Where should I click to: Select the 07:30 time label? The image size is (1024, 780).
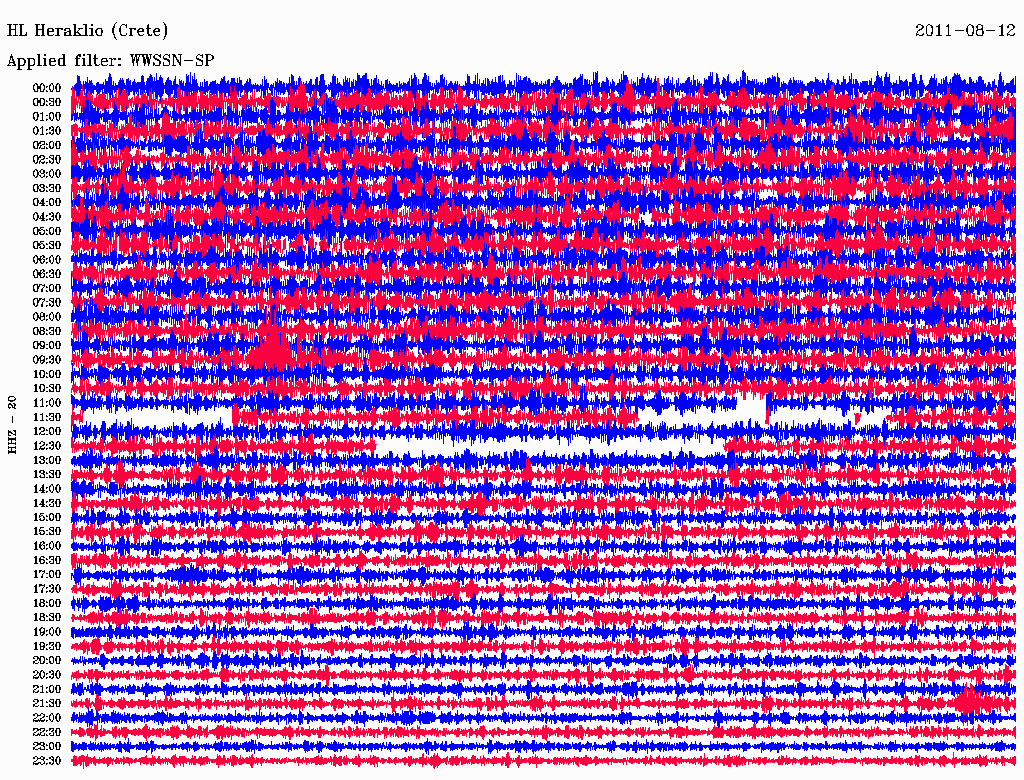[x=47, y=302]
